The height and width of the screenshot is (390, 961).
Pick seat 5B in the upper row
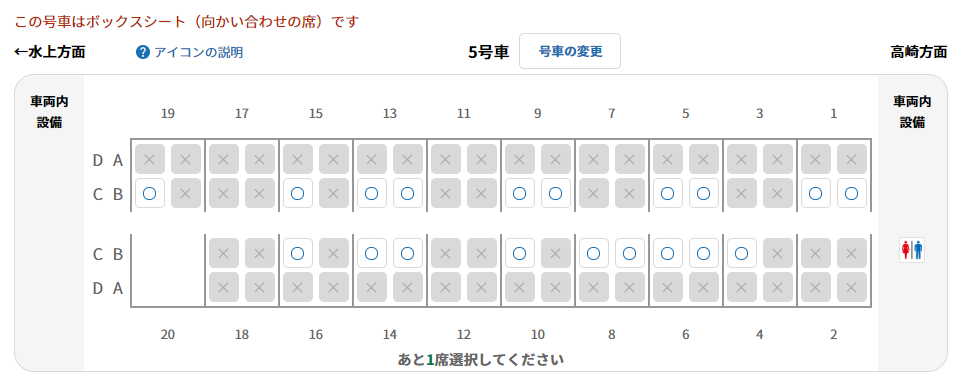tap(704, 194)
